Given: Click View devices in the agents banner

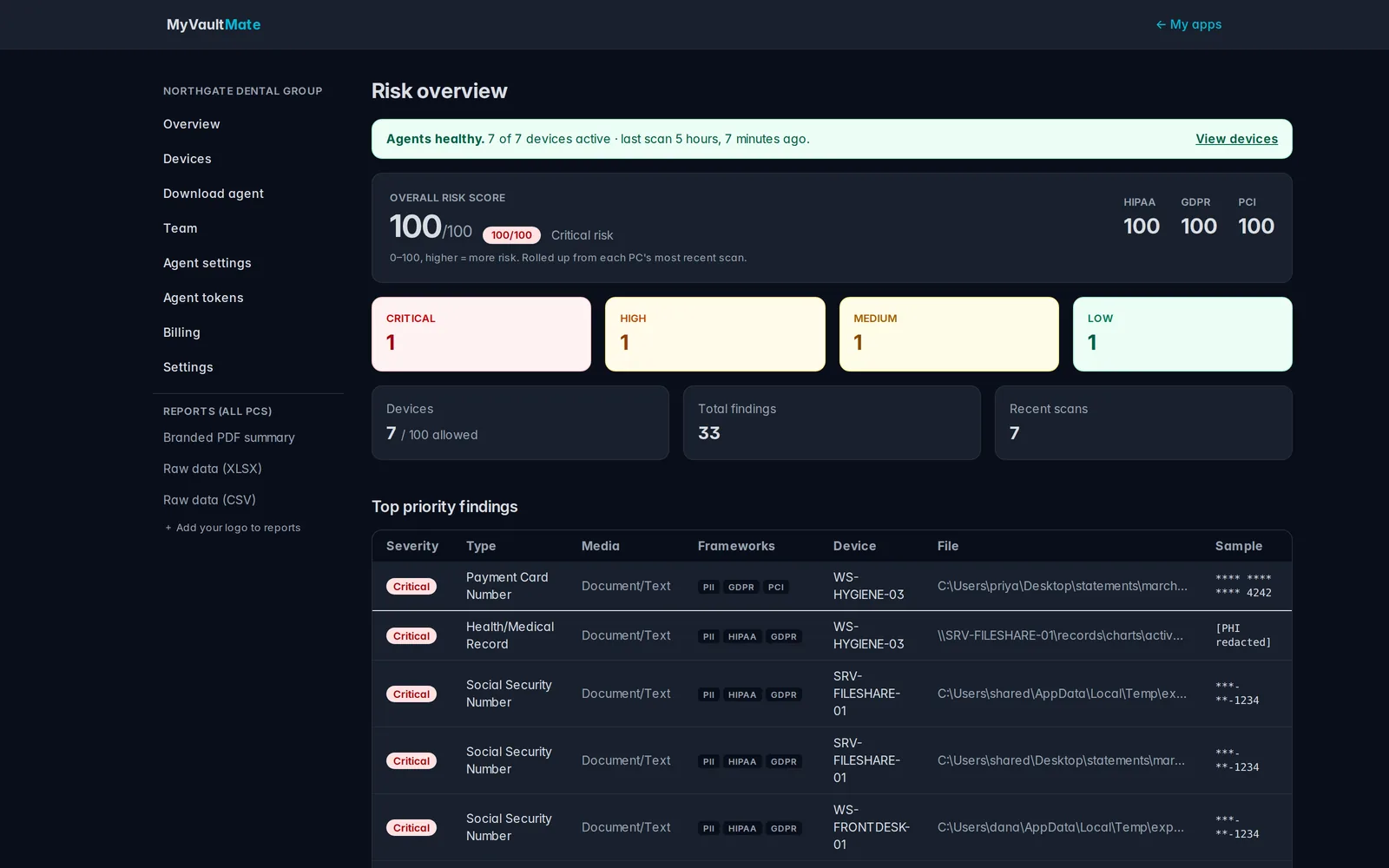Looking at the screenshot, I should 1236,139.
